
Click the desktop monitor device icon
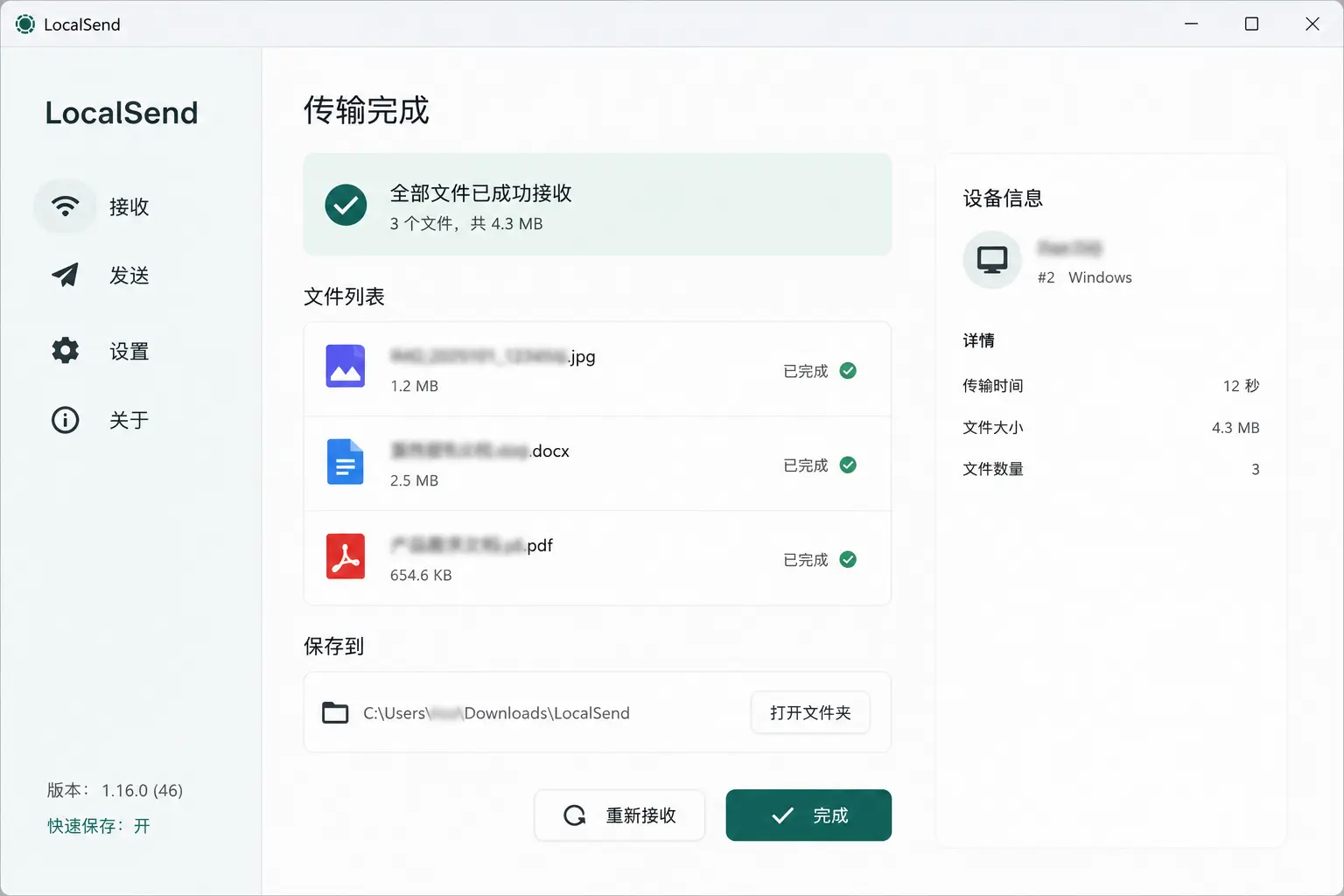click(992, 260)
